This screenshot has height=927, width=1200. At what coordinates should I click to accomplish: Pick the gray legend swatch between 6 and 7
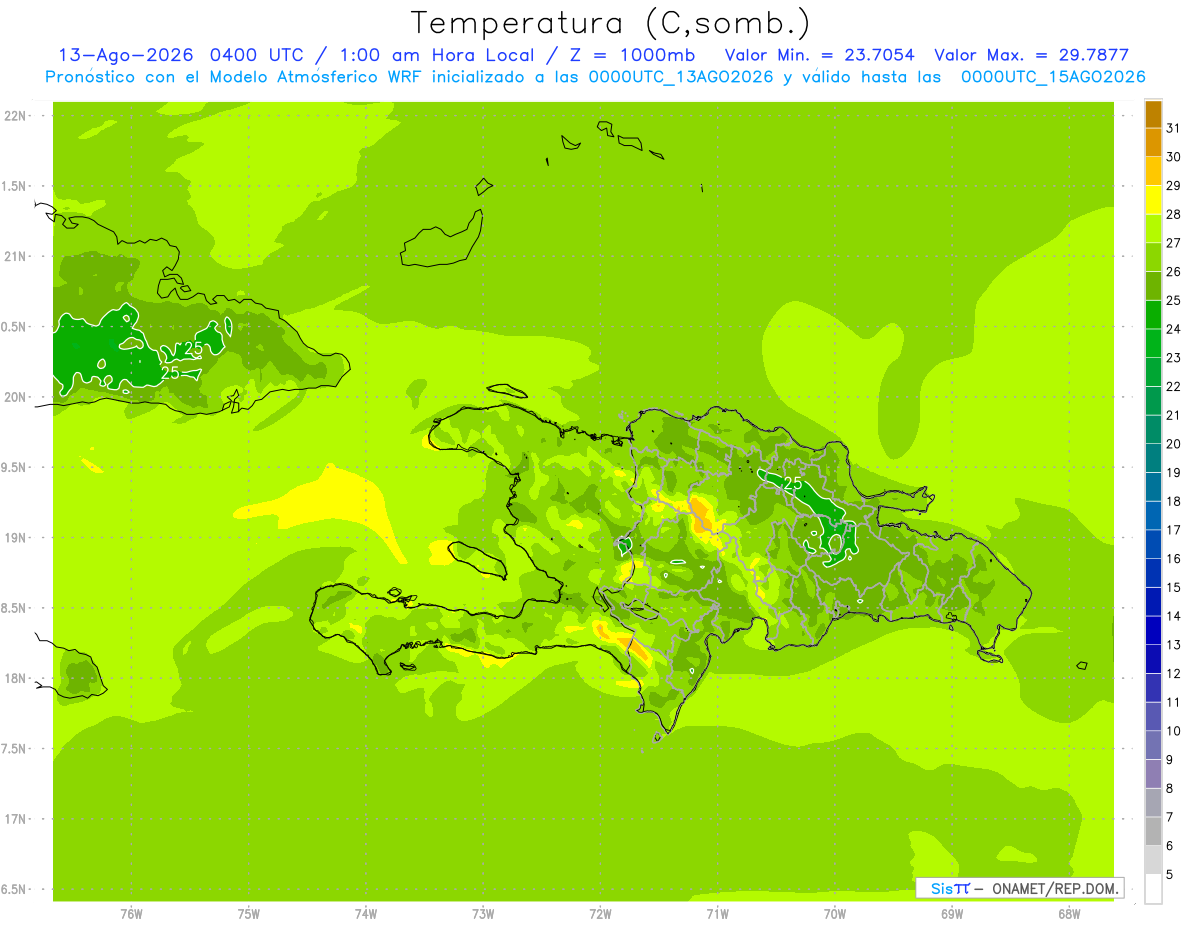[1153, 831]
